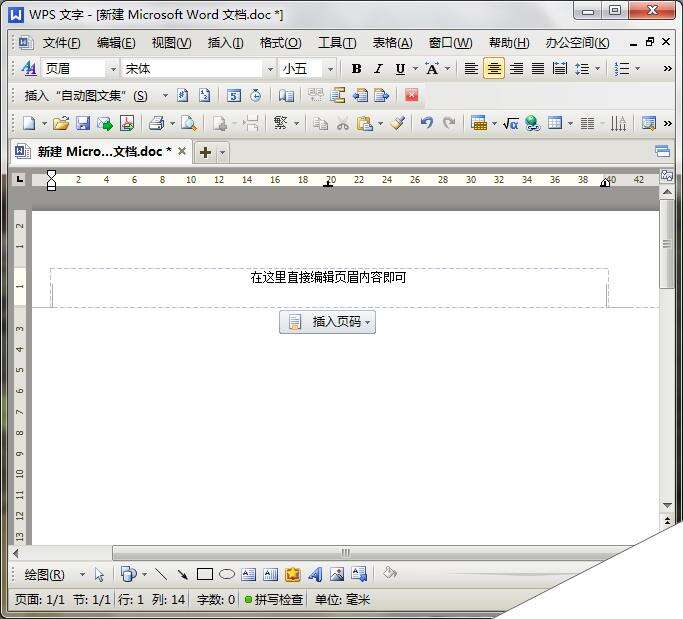Open the 文件 menu
Image resolution: width=683 pixels, height=619 pixels.
click(61, 43)
